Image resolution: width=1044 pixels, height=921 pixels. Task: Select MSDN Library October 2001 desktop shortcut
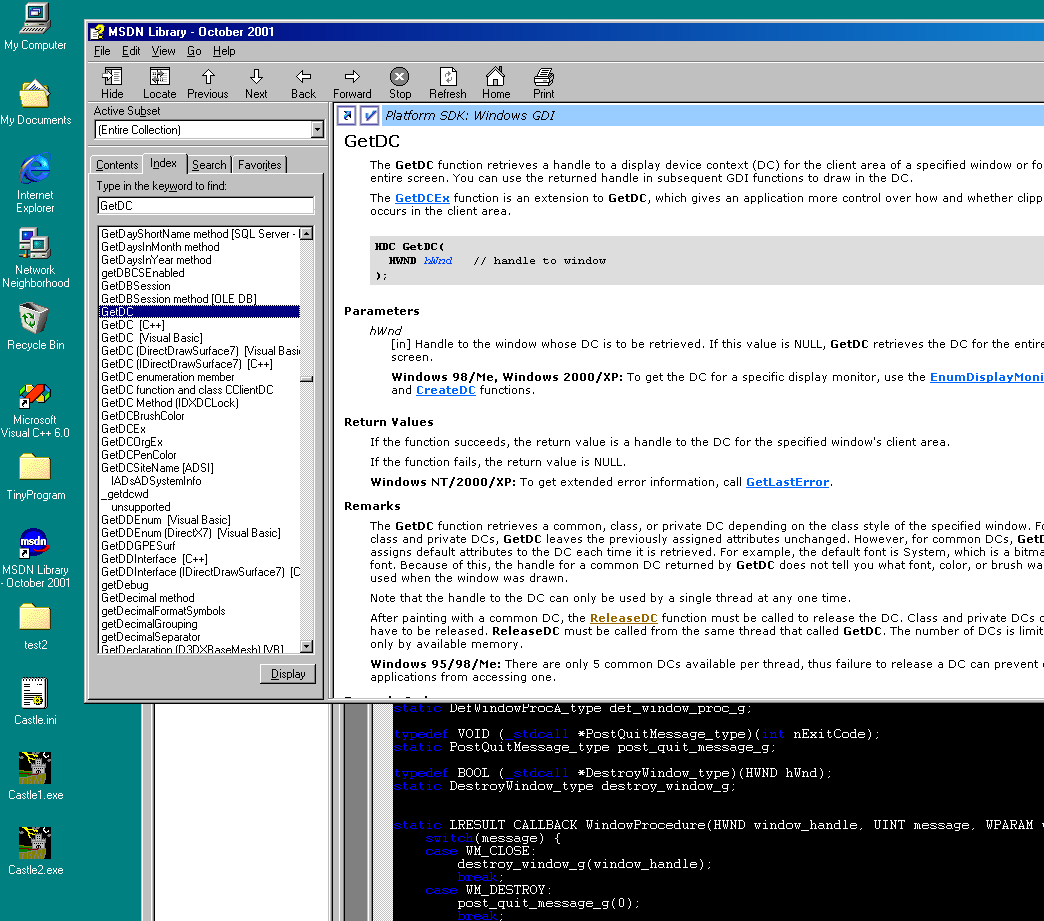[x=35, y=558]
